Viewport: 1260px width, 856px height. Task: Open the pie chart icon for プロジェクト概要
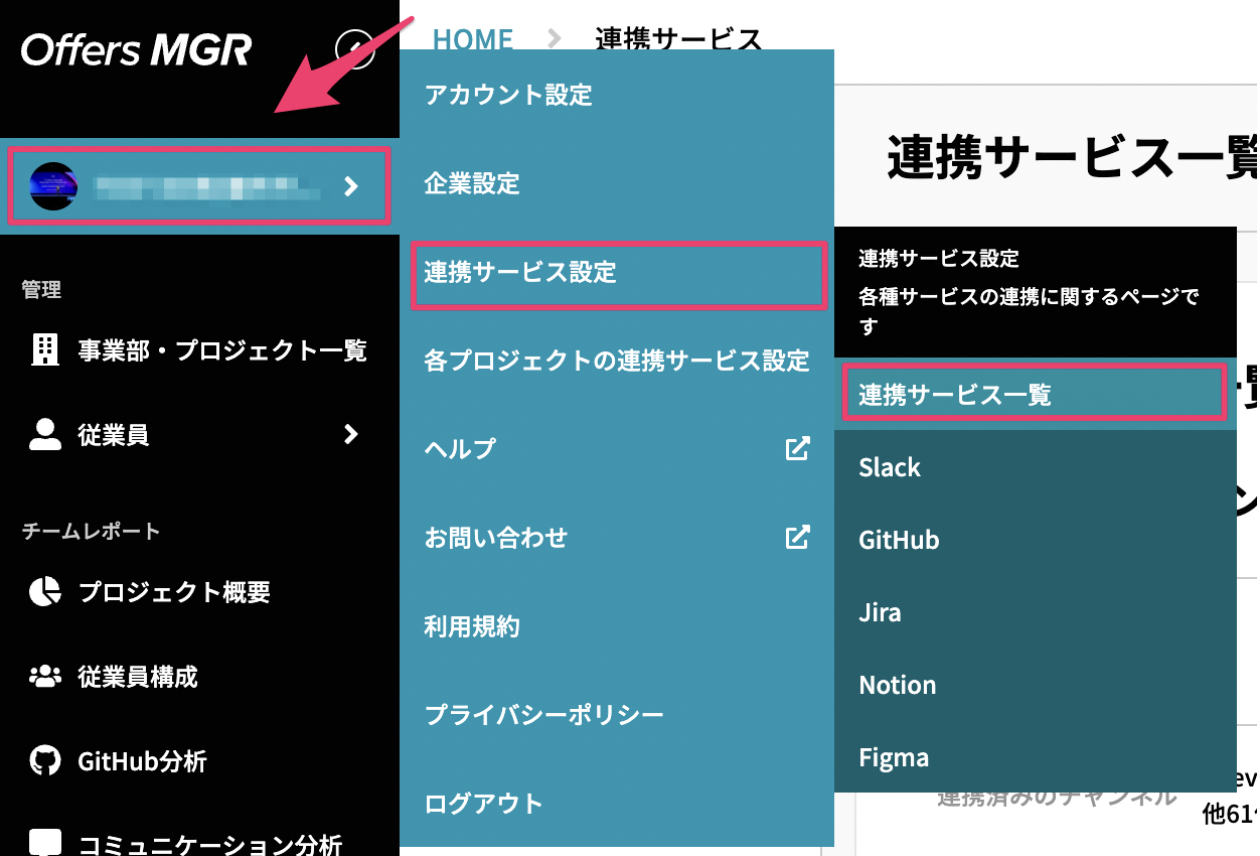(x=44, y=592)
